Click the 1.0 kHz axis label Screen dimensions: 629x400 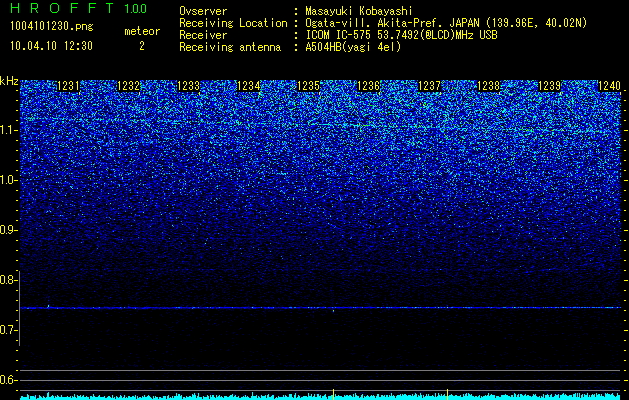click(x=8, y=180)
